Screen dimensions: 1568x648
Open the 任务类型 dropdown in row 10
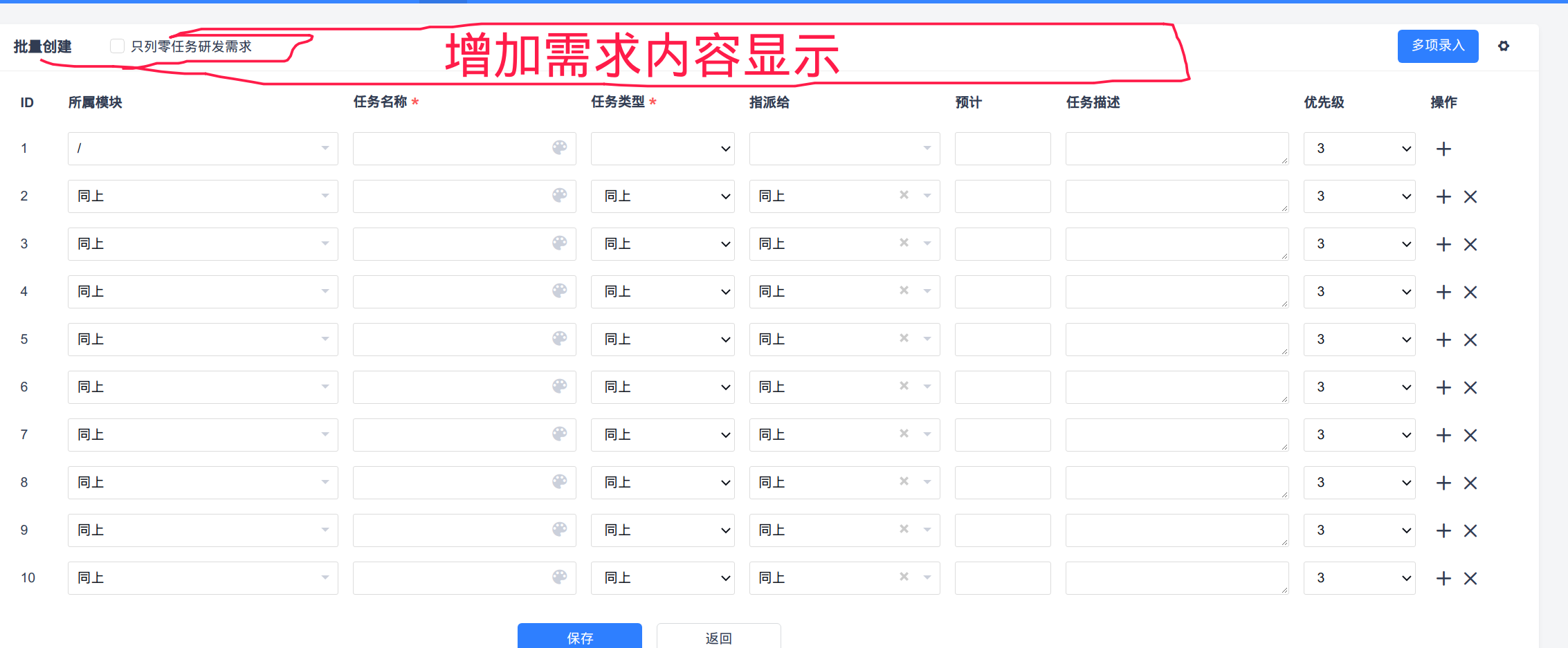tap(663, 578)
